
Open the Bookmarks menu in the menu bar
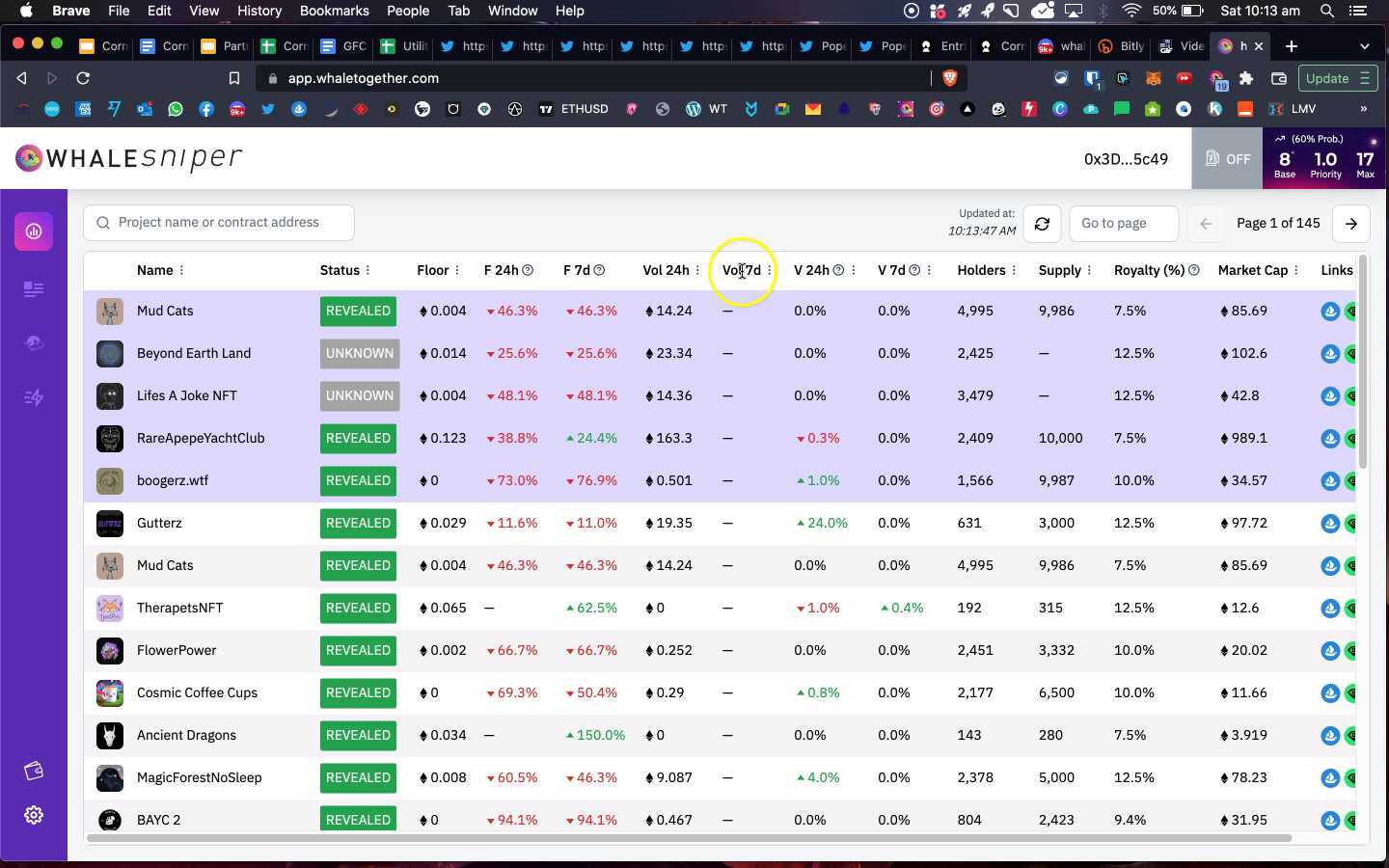coord(334,11)
